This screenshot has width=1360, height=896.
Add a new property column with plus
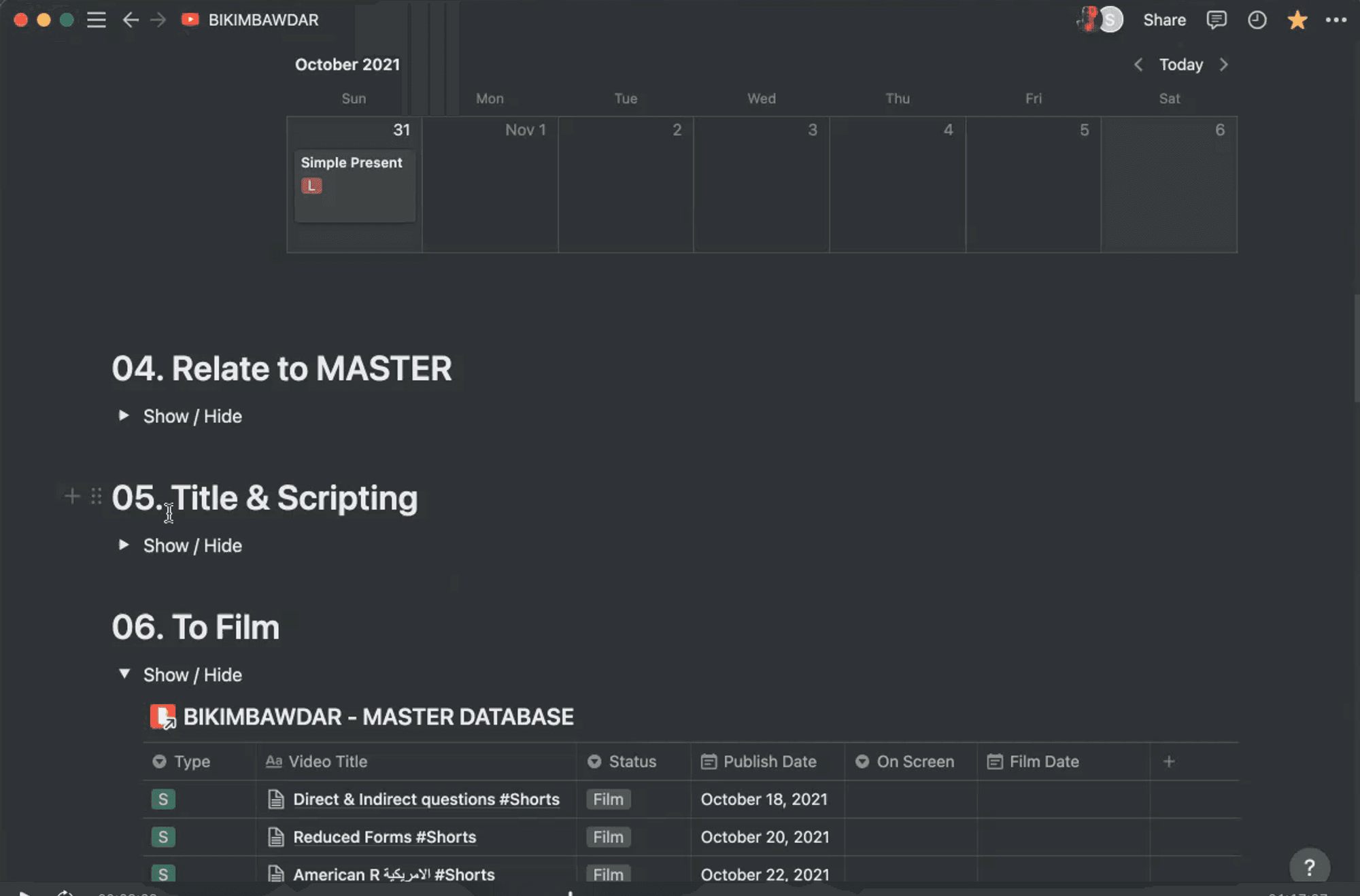1169,761
